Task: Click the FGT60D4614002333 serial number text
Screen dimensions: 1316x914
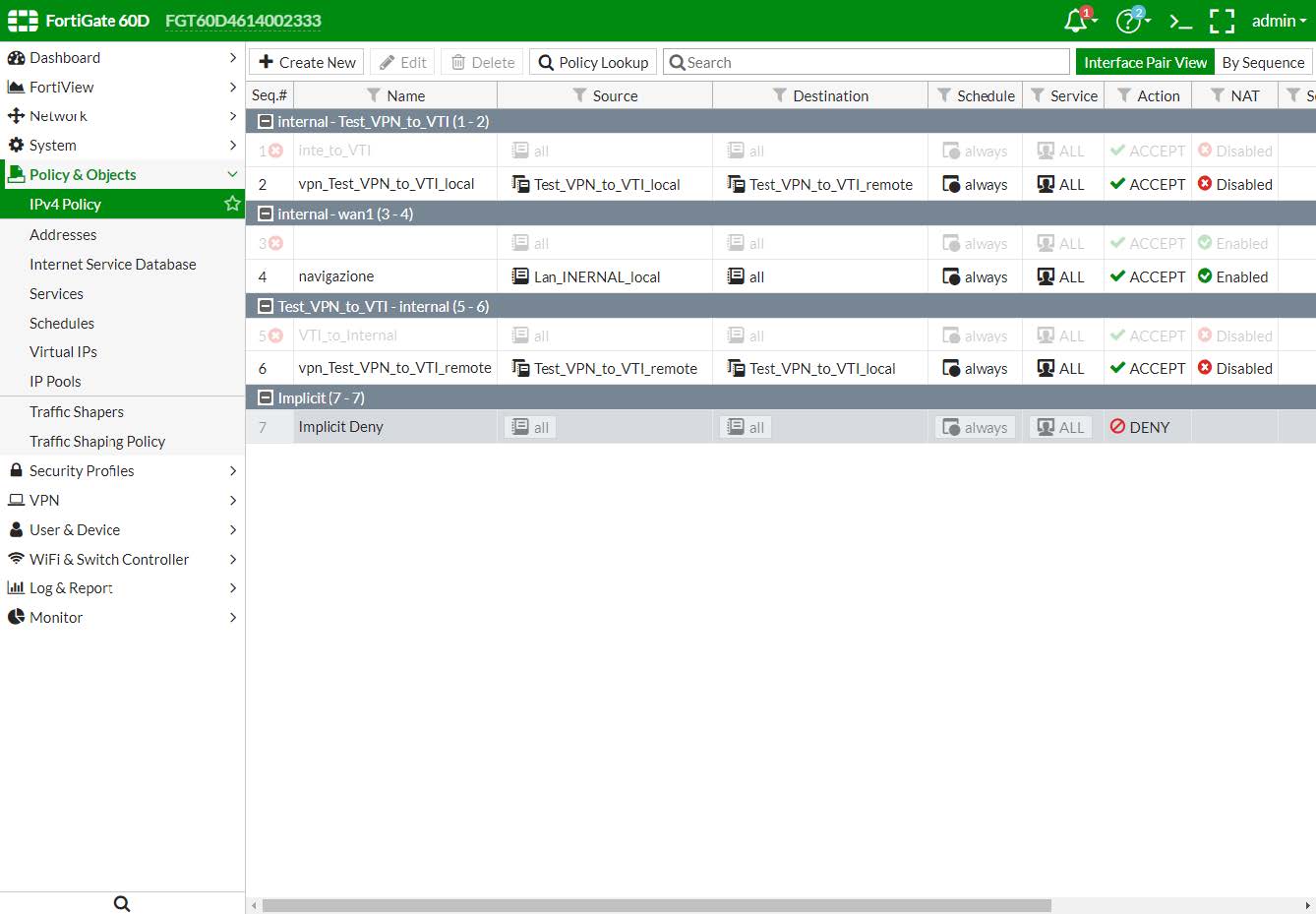Action: click(243, 21)
